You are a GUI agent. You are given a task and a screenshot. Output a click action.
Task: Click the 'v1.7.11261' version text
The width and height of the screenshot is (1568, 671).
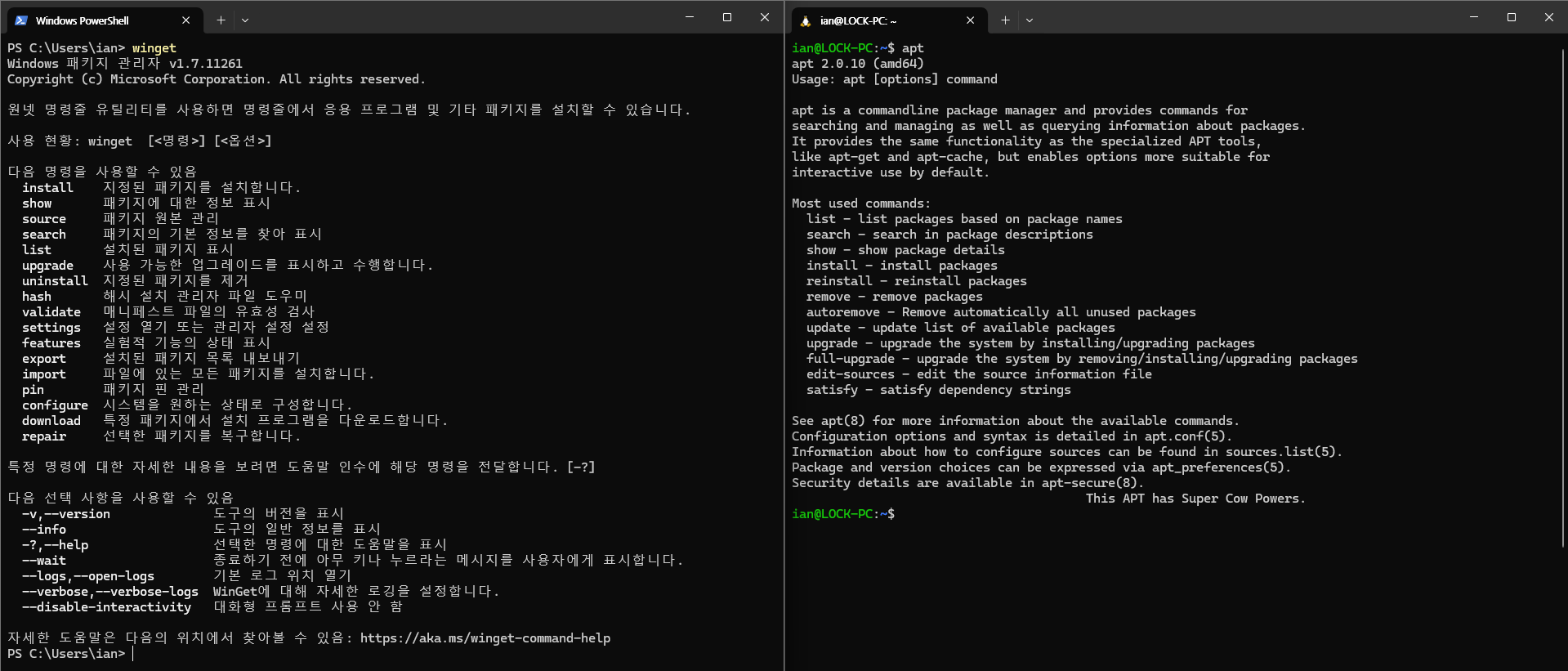[x=206, y=64]
